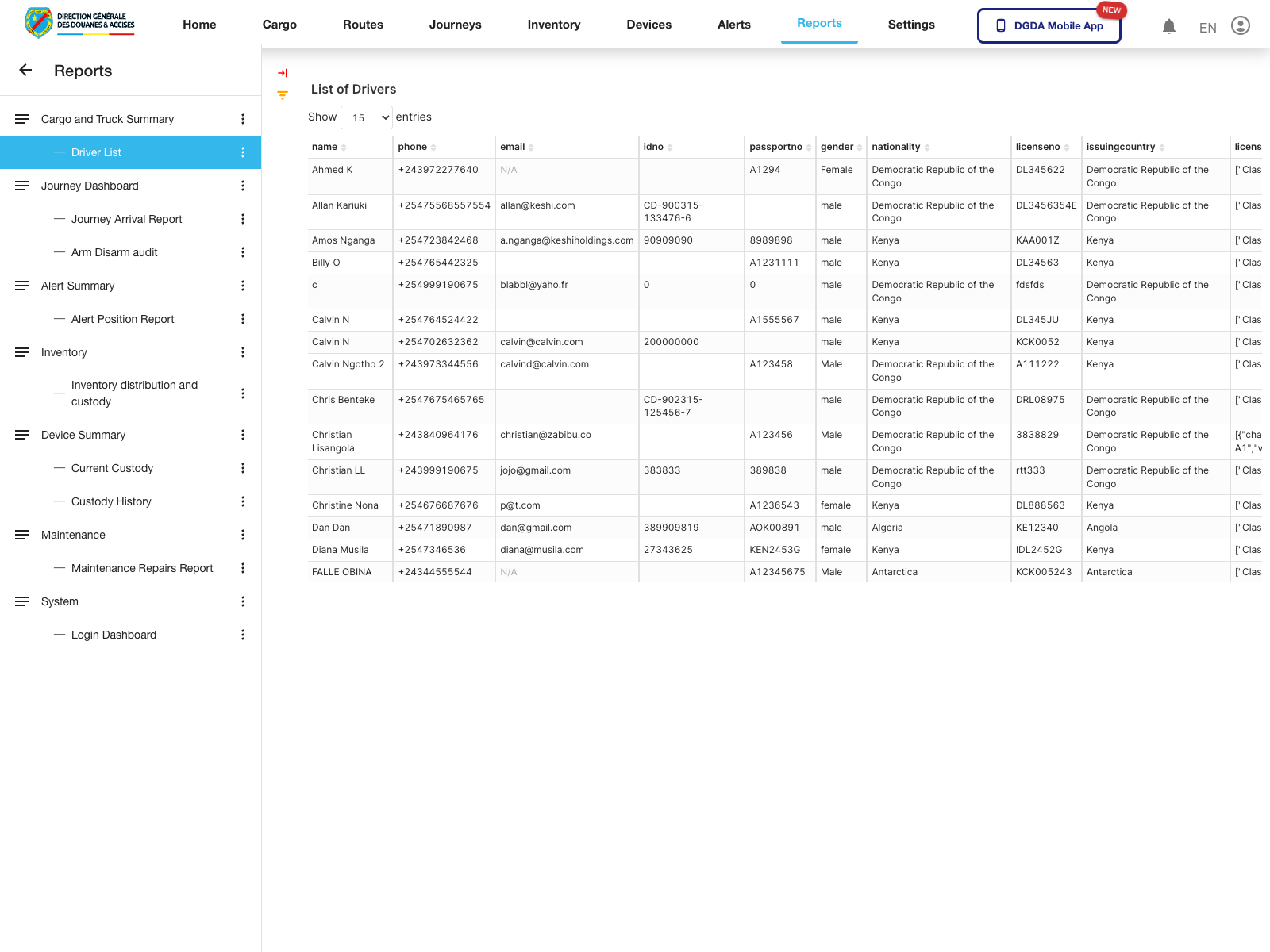Click the Journey Dashboard list icon
Screen dimensions: 1270x952
tap(21, 186)
